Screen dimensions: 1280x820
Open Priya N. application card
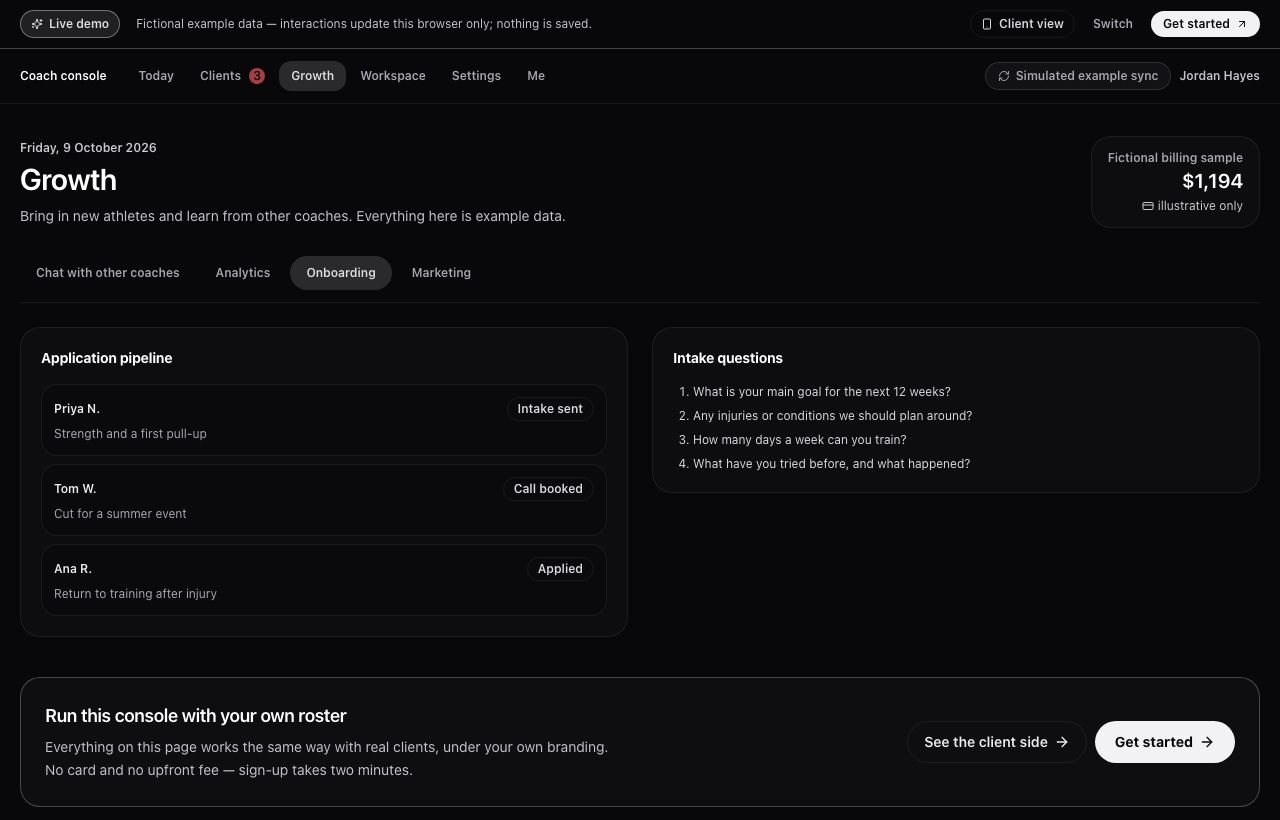[324, 420]
